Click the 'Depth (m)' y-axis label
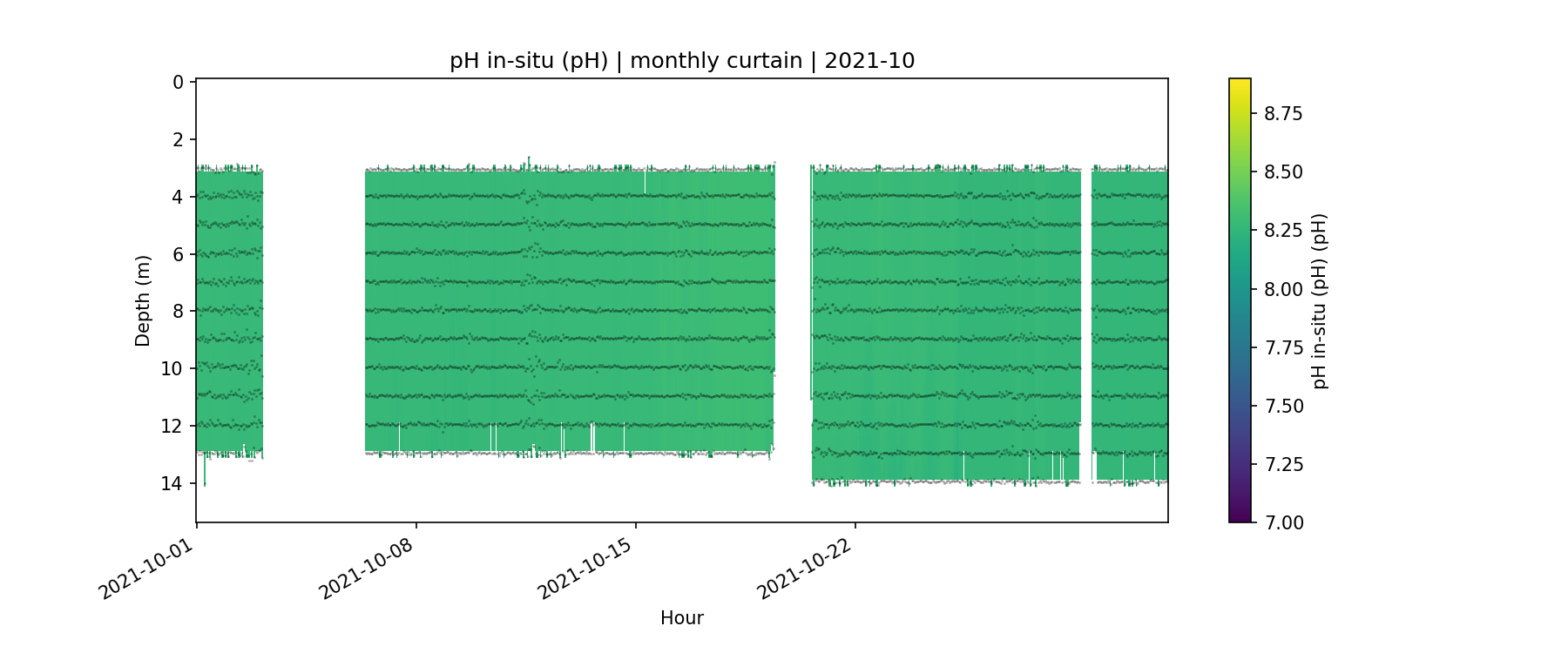 tap(143, 300)
